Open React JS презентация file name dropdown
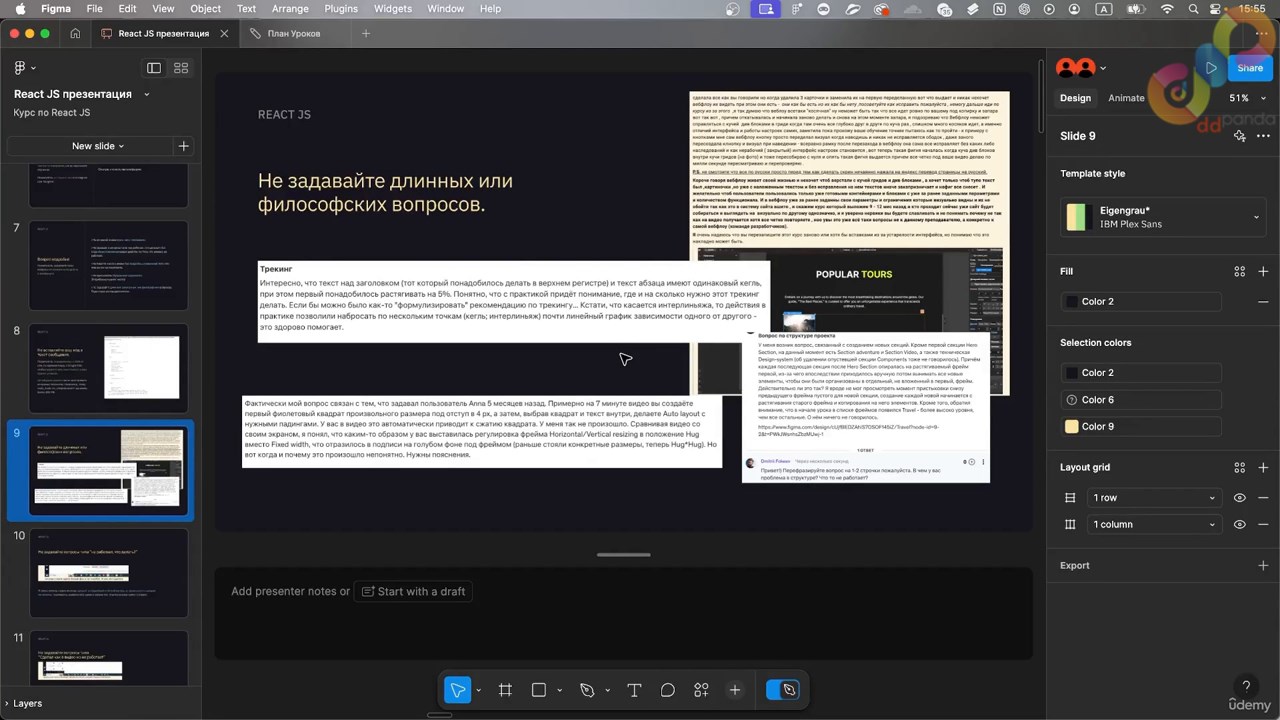The width and height of the screenshot is (1280, 720). tap(147, 94)
